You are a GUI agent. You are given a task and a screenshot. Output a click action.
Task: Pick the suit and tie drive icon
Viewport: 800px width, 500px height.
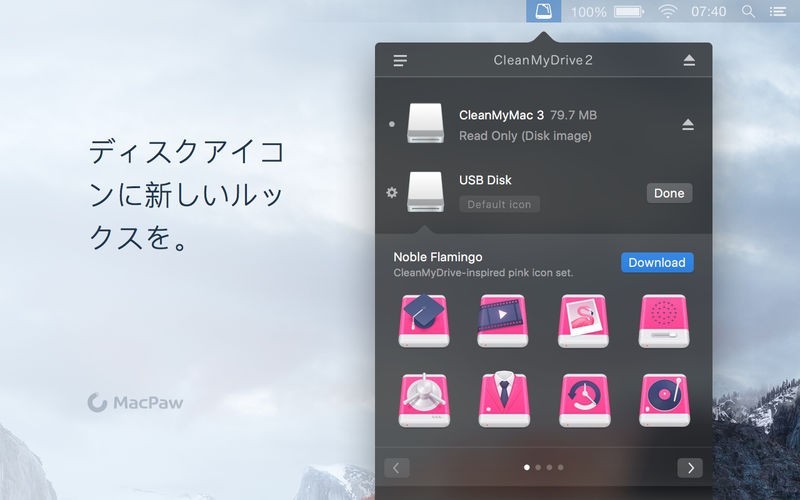point(503,399)
